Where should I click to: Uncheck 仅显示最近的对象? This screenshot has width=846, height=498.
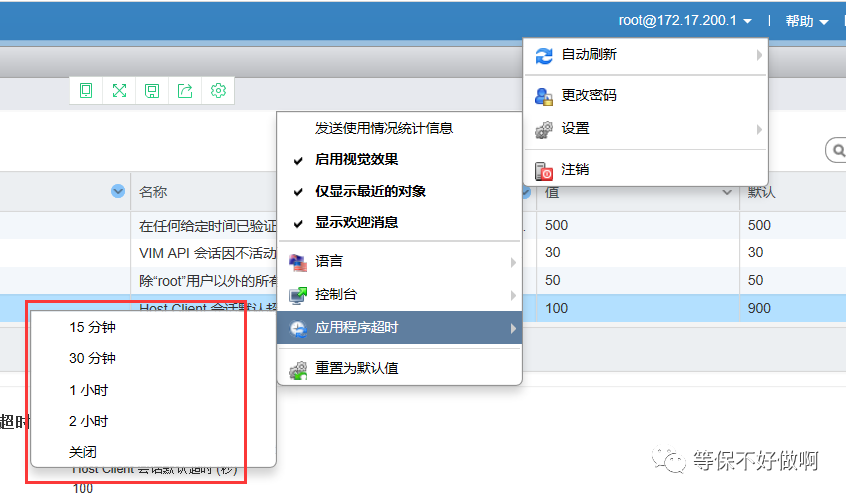coord(370,191)
